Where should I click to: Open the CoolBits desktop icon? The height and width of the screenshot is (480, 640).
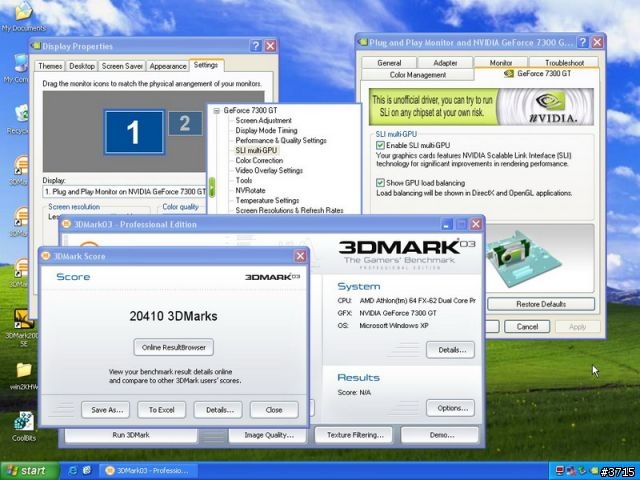[24, 427]
